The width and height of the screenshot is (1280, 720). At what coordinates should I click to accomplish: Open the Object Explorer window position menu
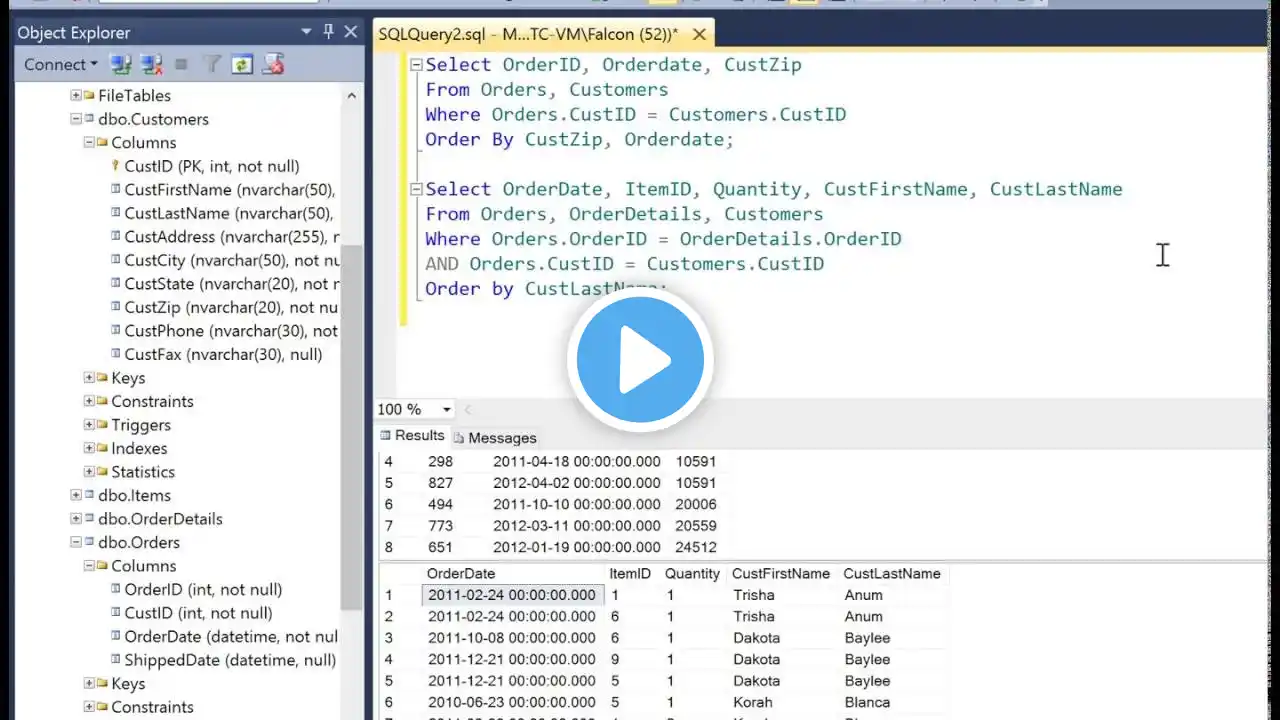(306, 32)
